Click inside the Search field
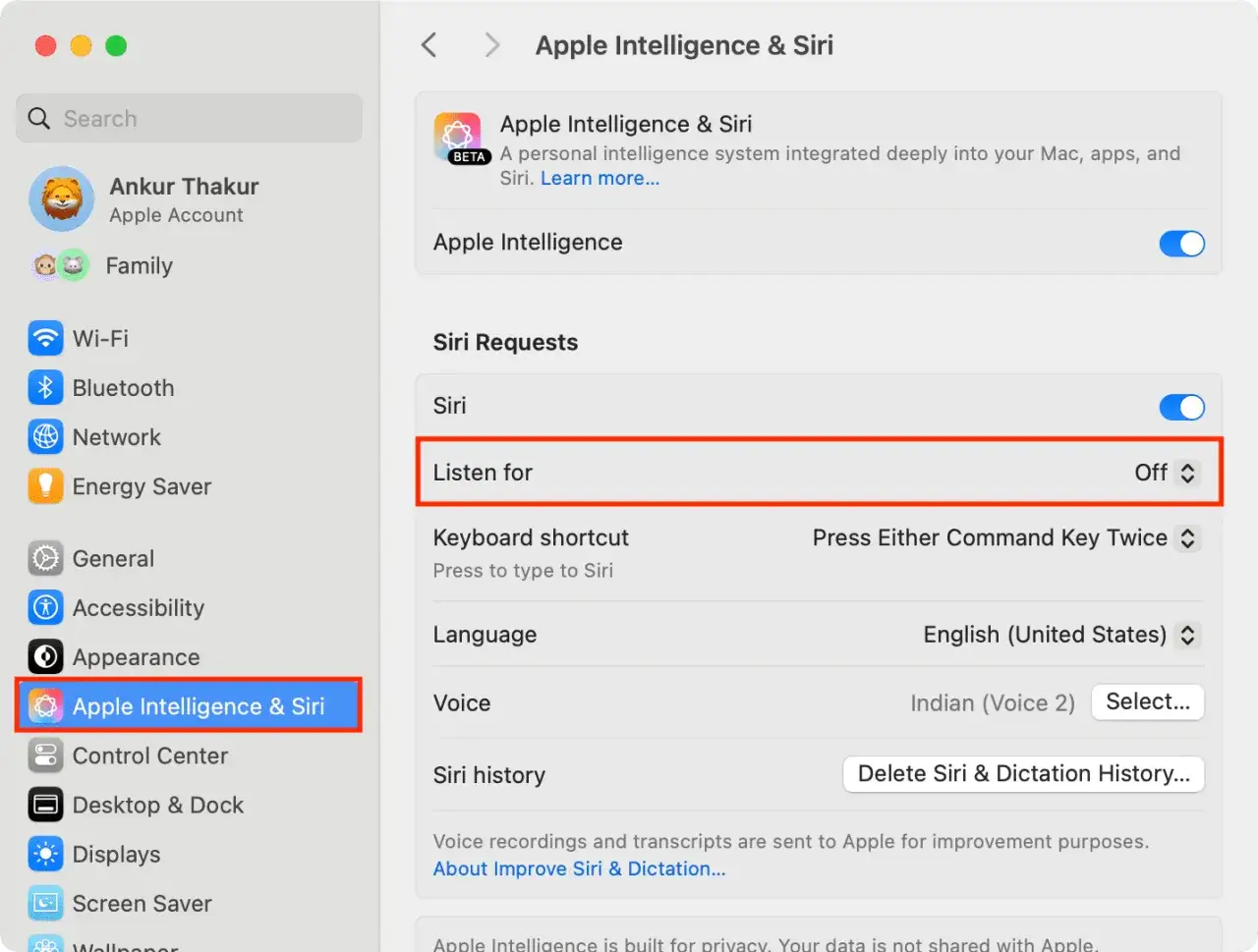This screenshot has height=952, width=1258. (x=189, y=118)
